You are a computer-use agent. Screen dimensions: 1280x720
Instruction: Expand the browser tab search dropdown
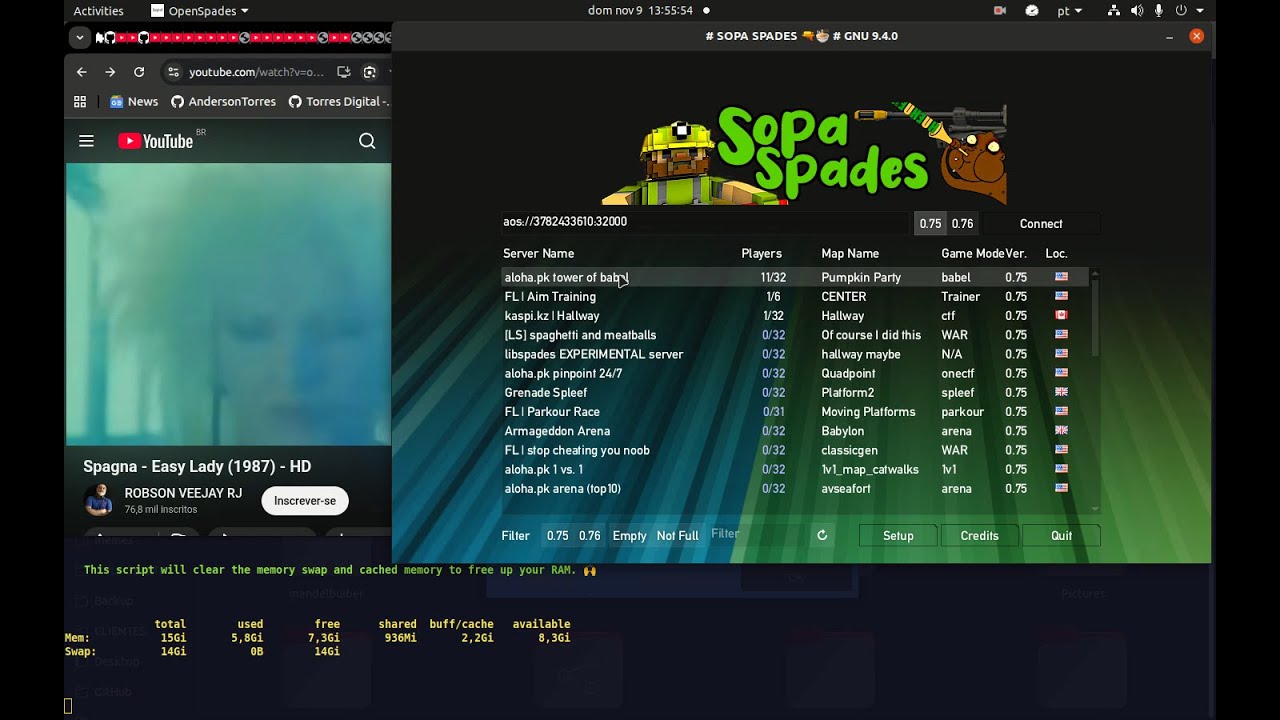coord(79,38)
